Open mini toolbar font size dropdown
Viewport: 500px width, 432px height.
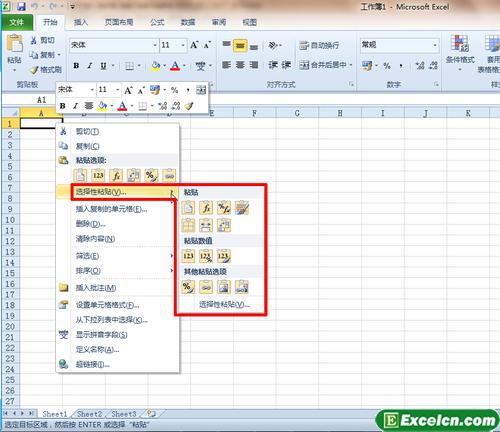[117, 90]
